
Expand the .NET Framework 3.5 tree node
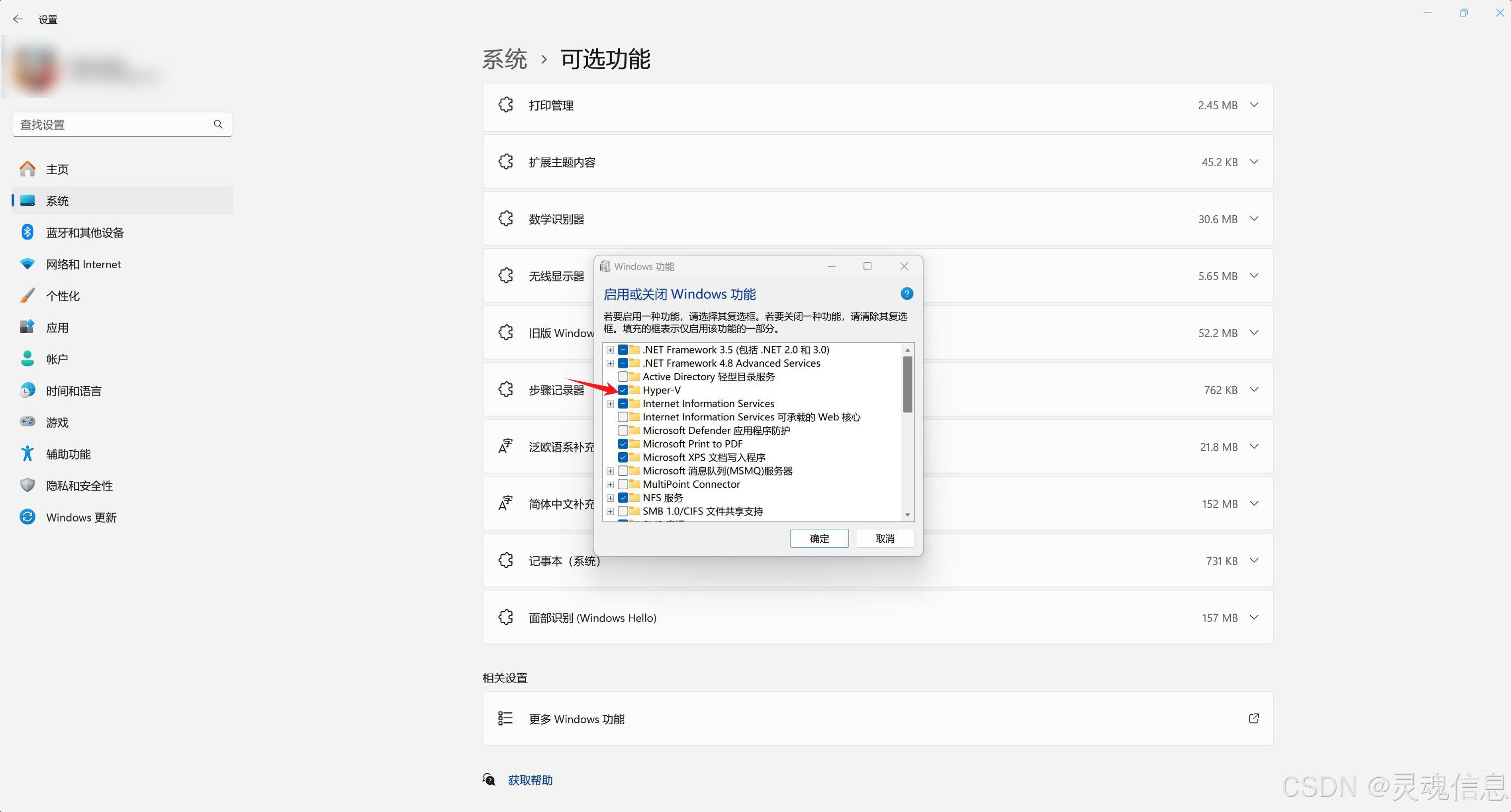coord(610,350)
